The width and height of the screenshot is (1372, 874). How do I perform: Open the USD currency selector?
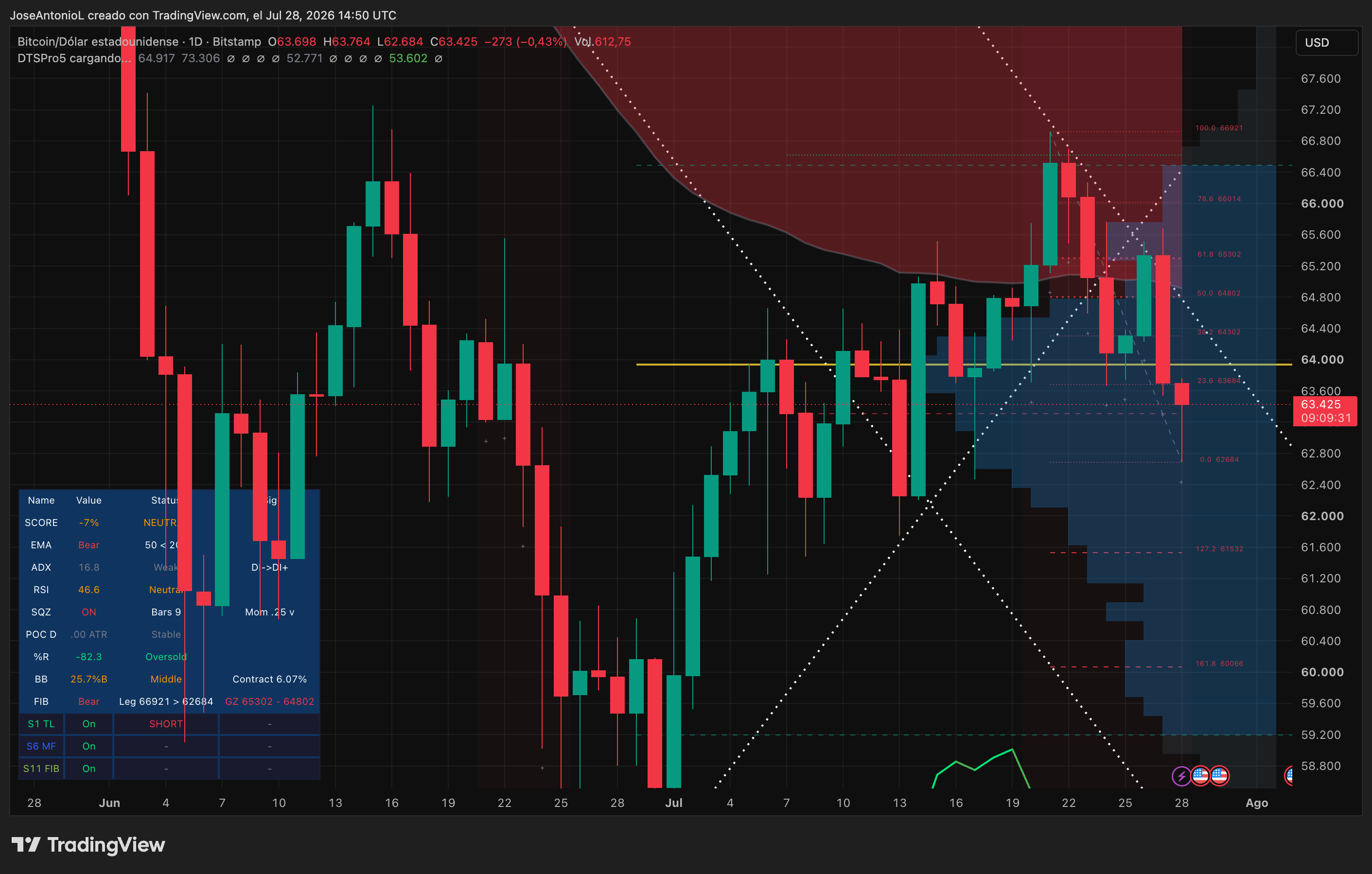1327,43
